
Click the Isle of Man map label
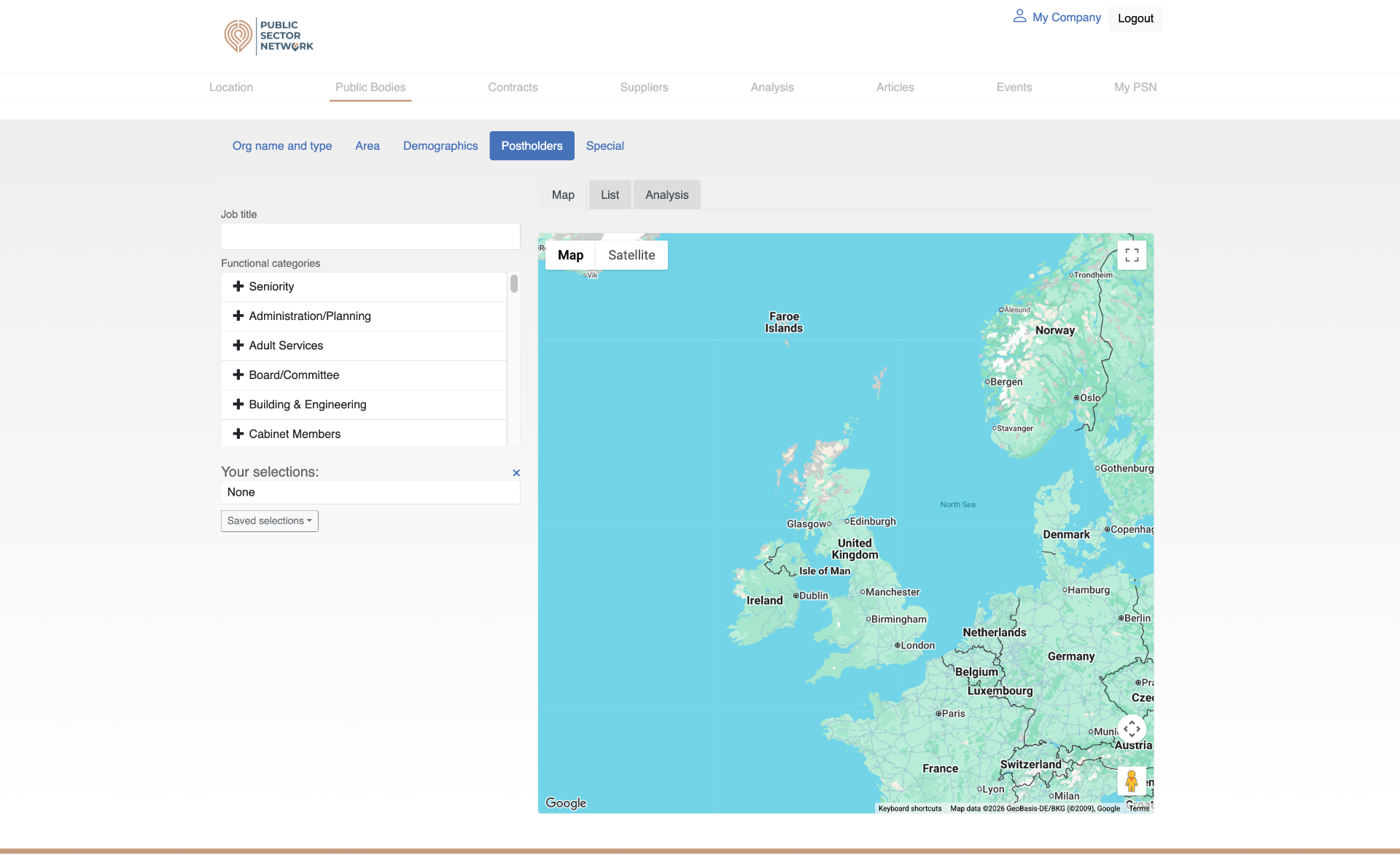point(825,571)
